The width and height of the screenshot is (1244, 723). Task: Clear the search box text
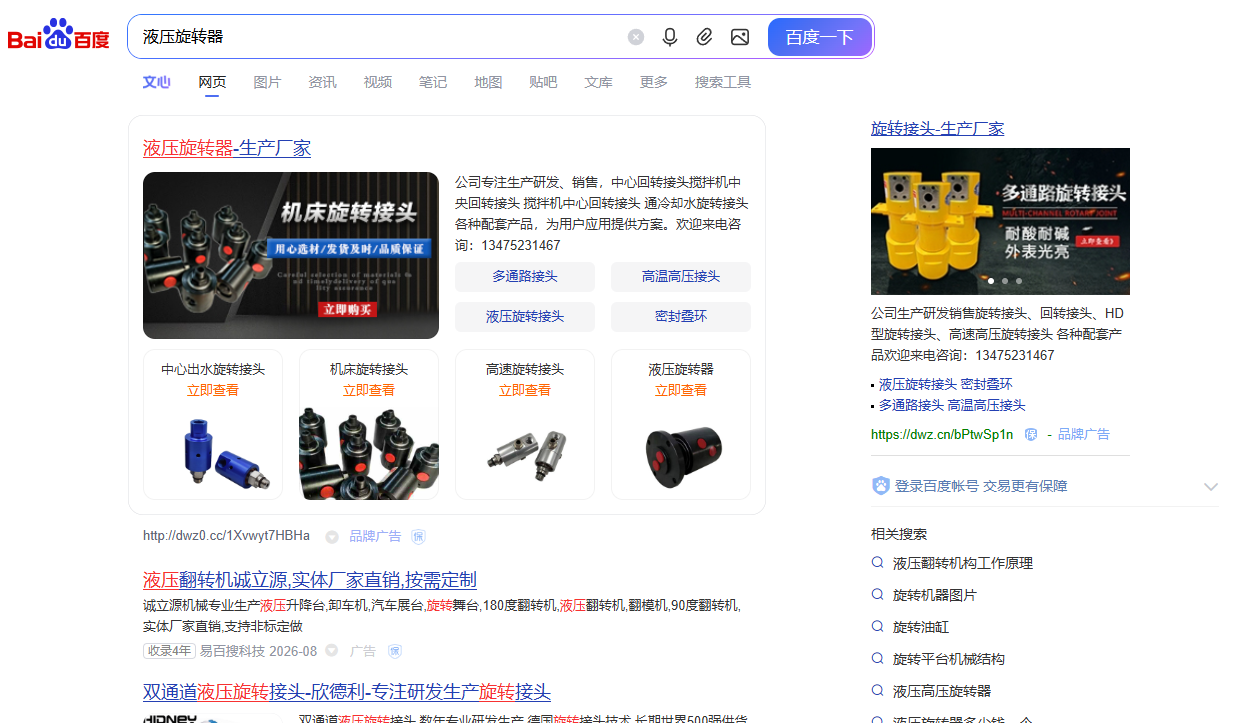click(x=636, y=37)
